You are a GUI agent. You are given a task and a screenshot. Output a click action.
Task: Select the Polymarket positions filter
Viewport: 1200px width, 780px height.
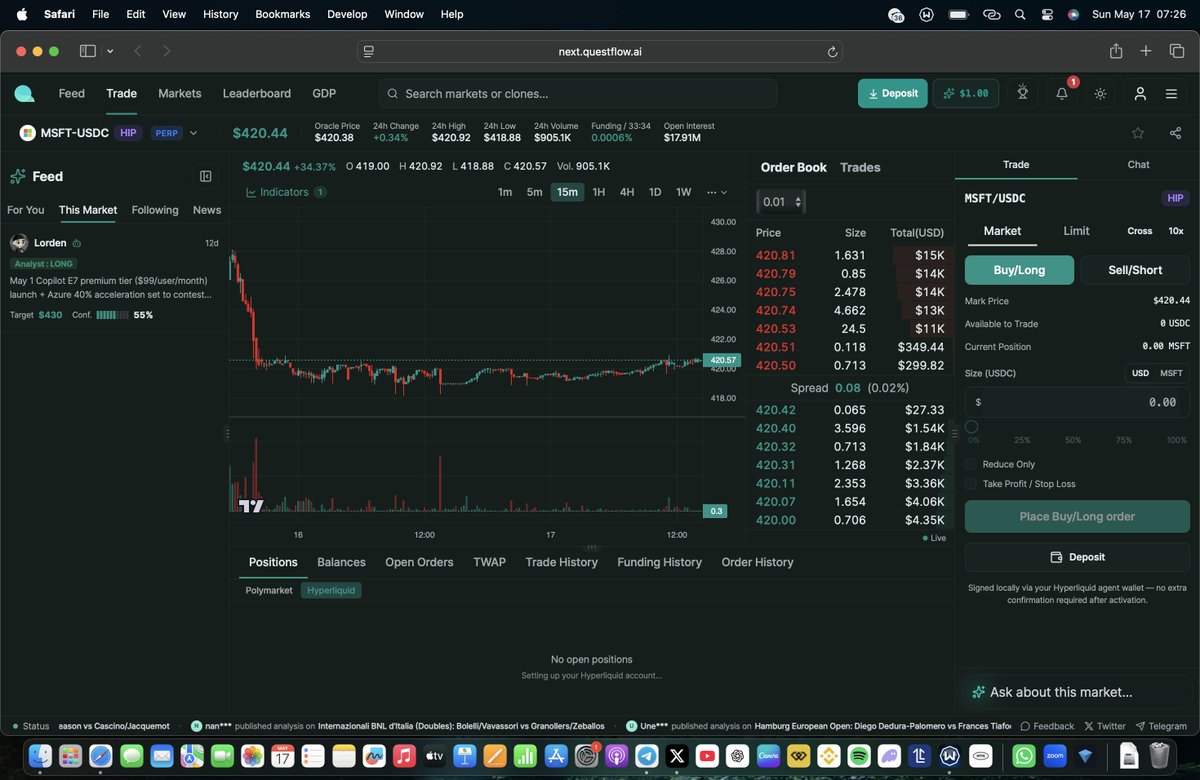pyautogui.click(x=269, y=590)
